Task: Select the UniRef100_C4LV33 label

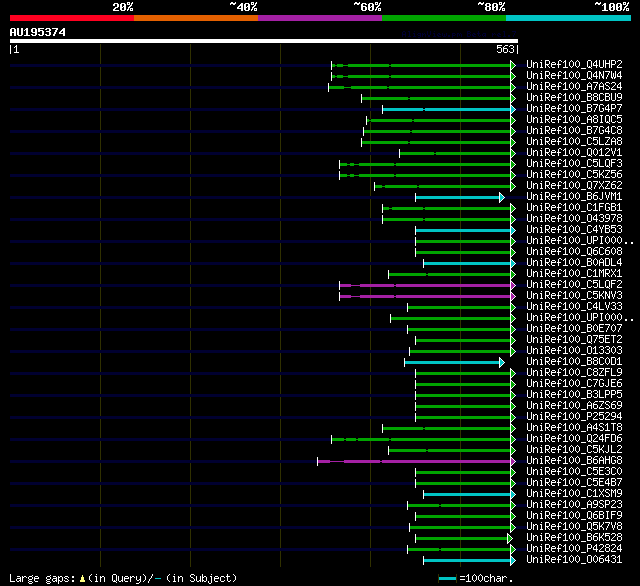Action: coord(574,307)
